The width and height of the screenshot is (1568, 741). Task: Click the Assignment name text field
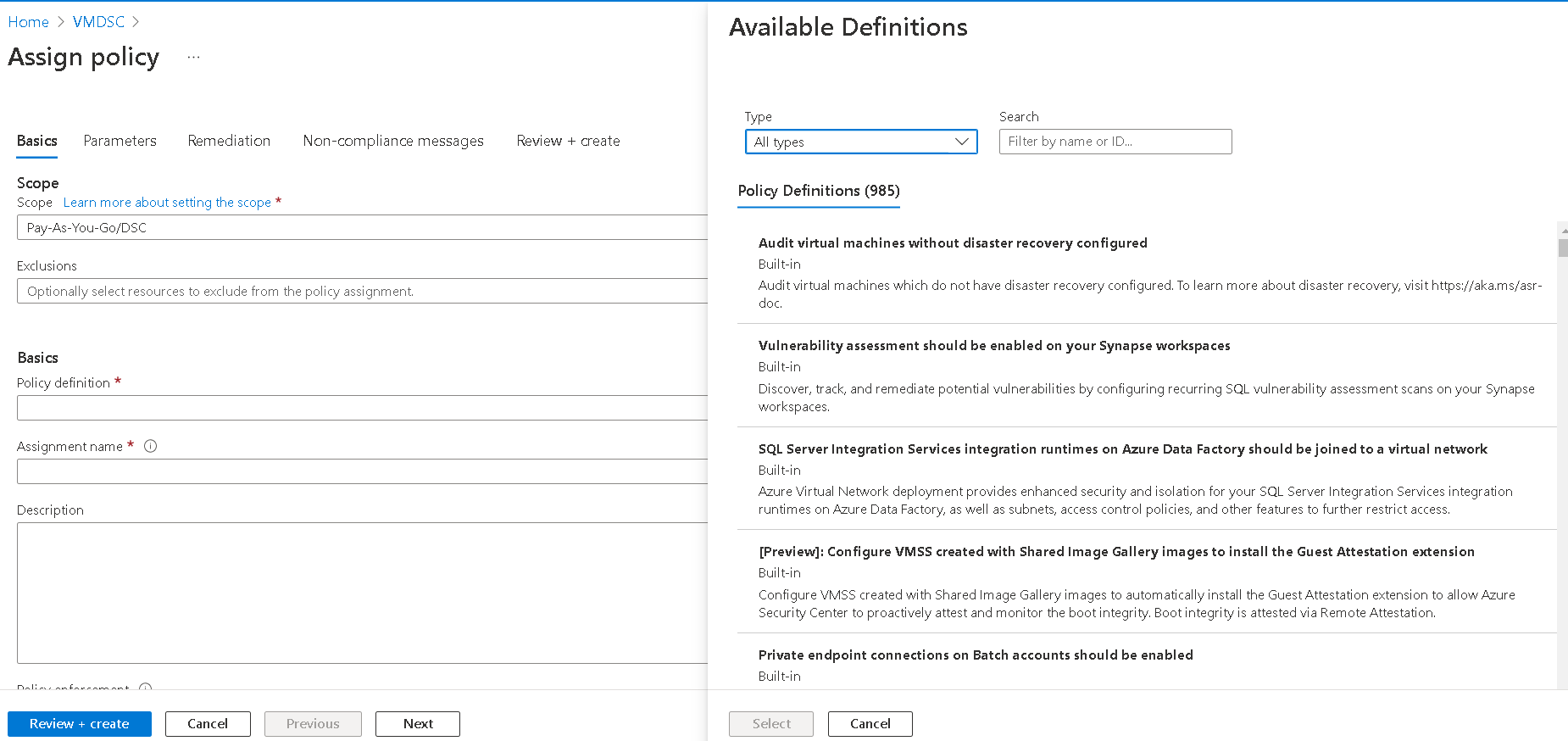[x=362, y=471]
